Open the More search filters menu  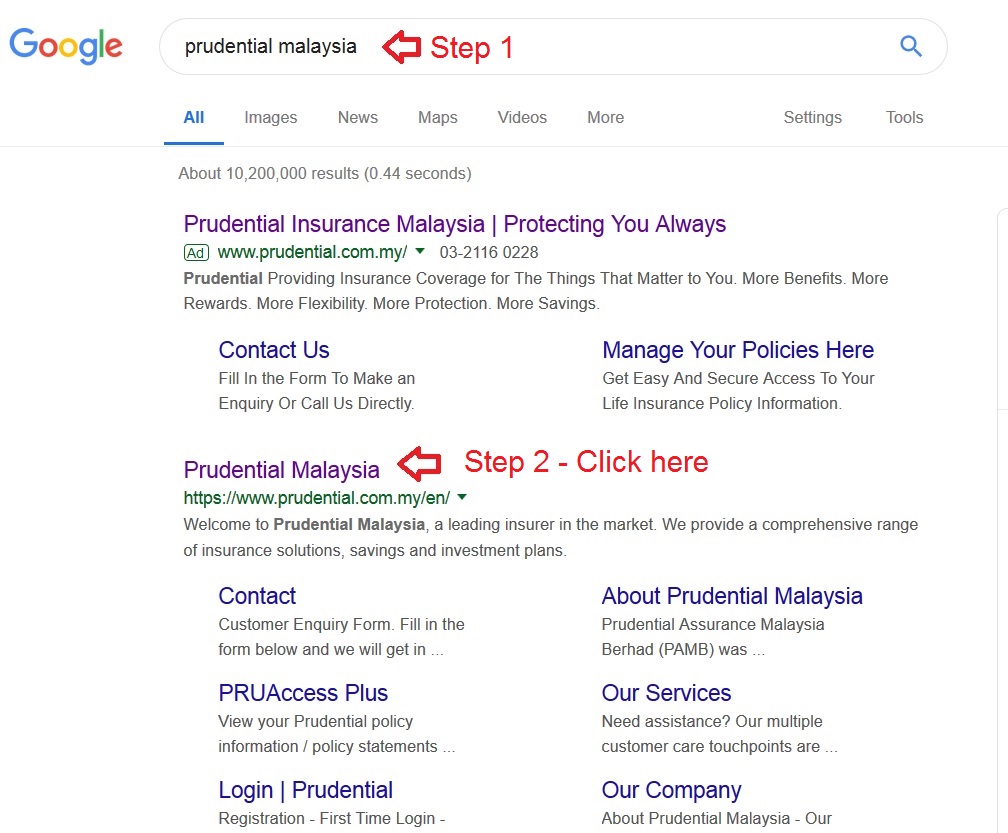[x=605, y=117]
